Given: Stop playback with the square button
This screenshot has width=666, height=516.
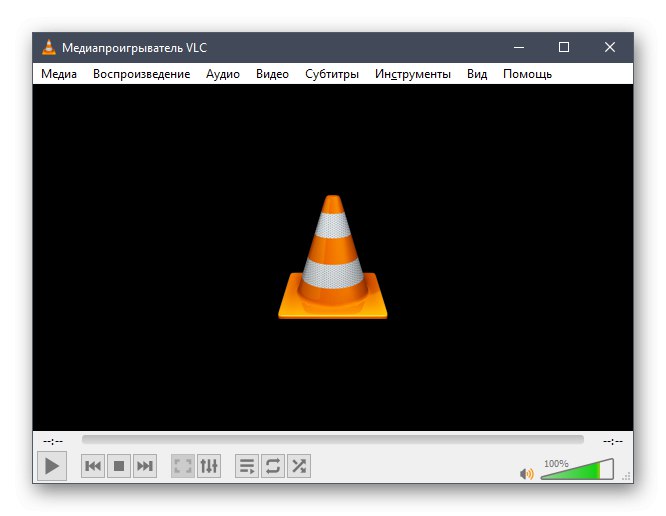Looking at the screenshot, I should point(119,466).
